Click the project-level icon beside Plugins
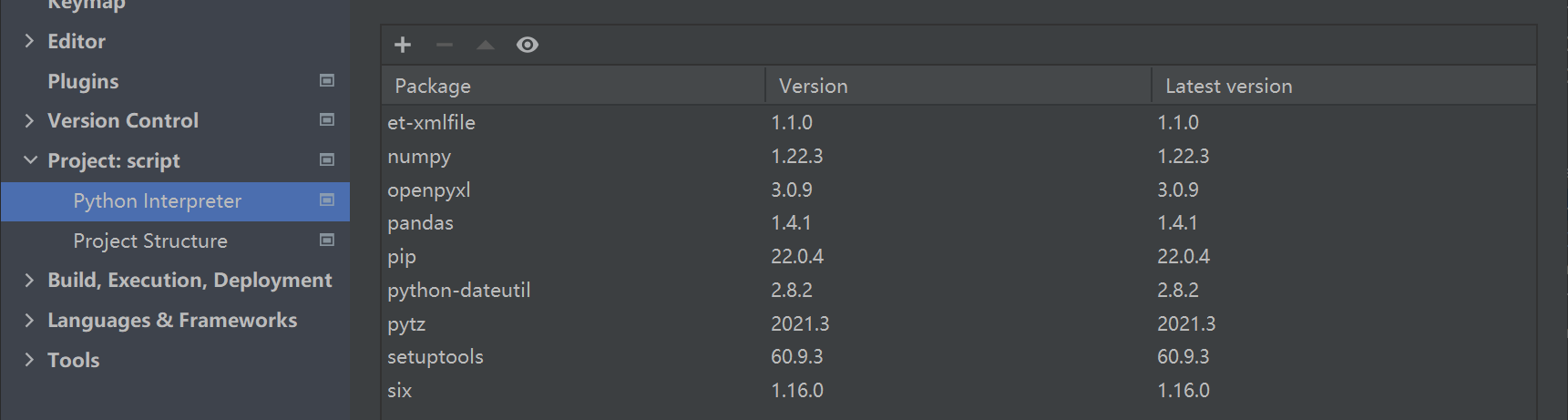The height and width of the screenshot is (420, 1568). click(x=327, y=80)
